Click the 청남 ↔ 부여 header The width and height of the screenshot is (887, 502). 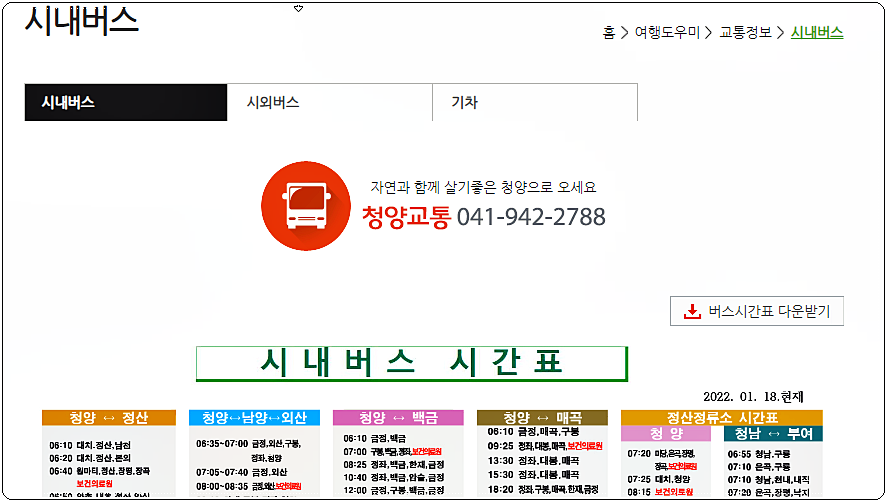(773, 434)
